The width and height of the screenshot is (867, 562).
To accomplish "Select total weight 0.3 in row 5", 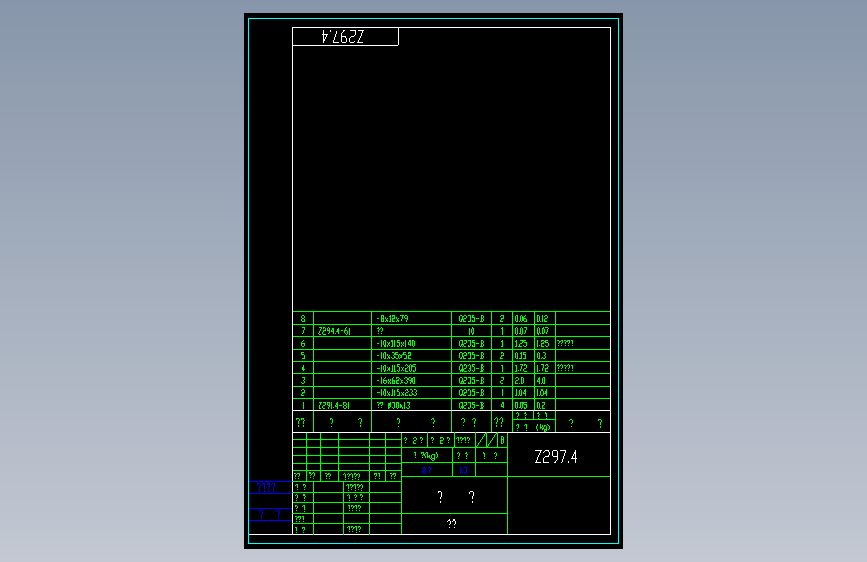I will pyautogui.click(x=541, y=356).
